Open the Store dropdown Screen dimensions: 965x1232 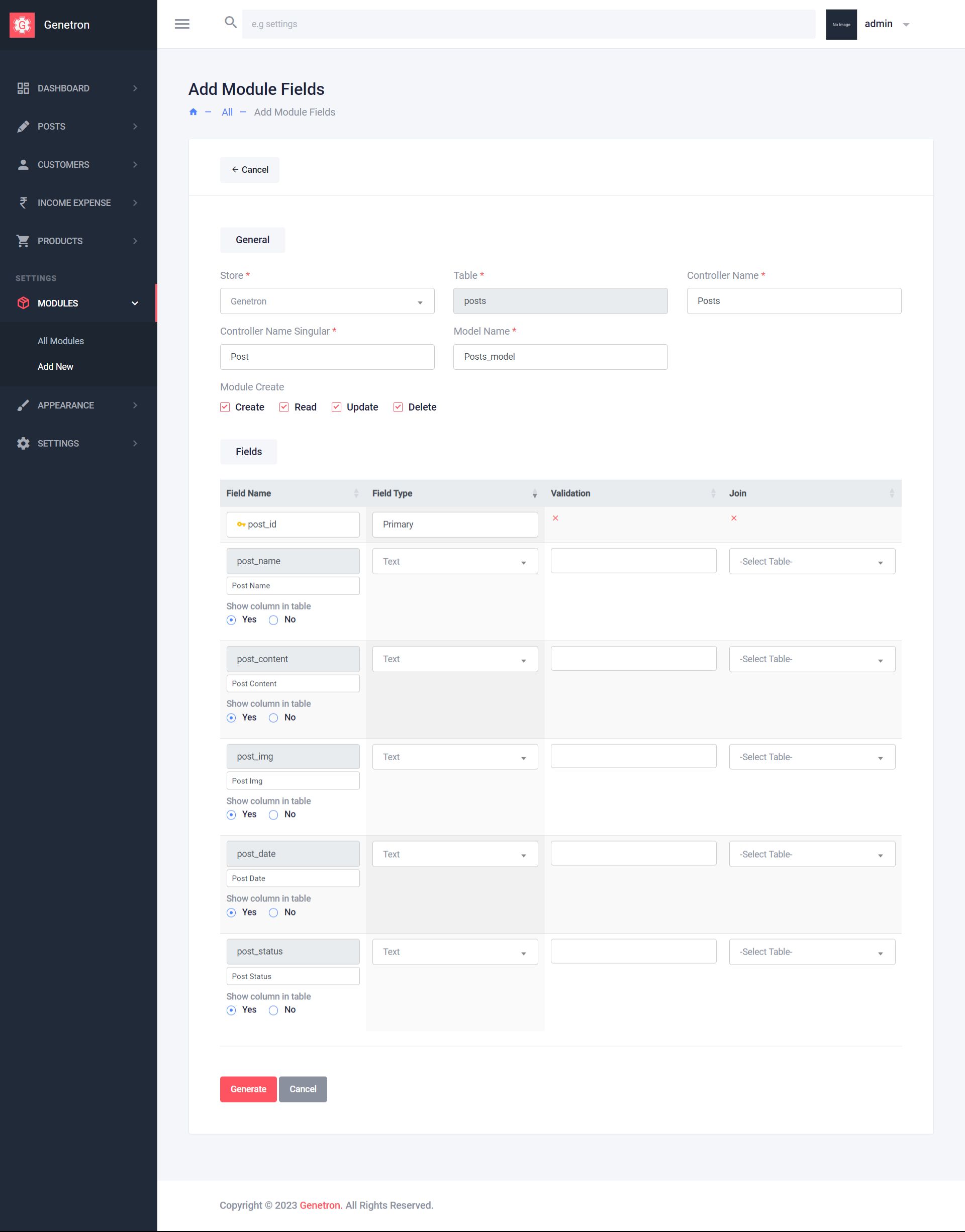click(x=327, y=301)
